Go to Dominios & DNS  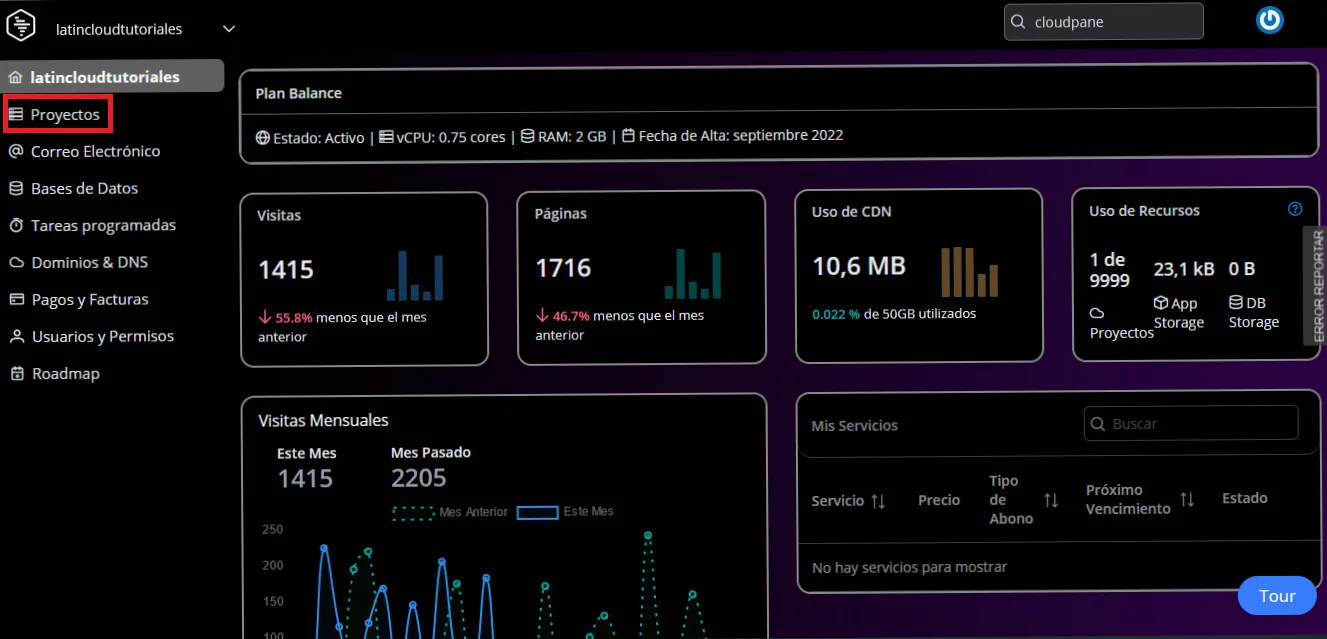(89, 263)
